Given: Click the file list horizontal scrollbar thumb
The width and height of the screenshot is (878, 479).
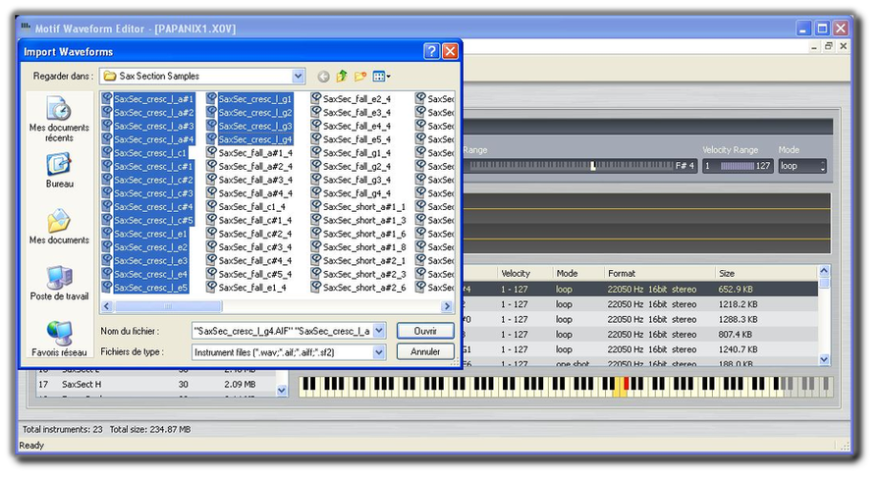Looking at the screenshot, I should point(168,306).
